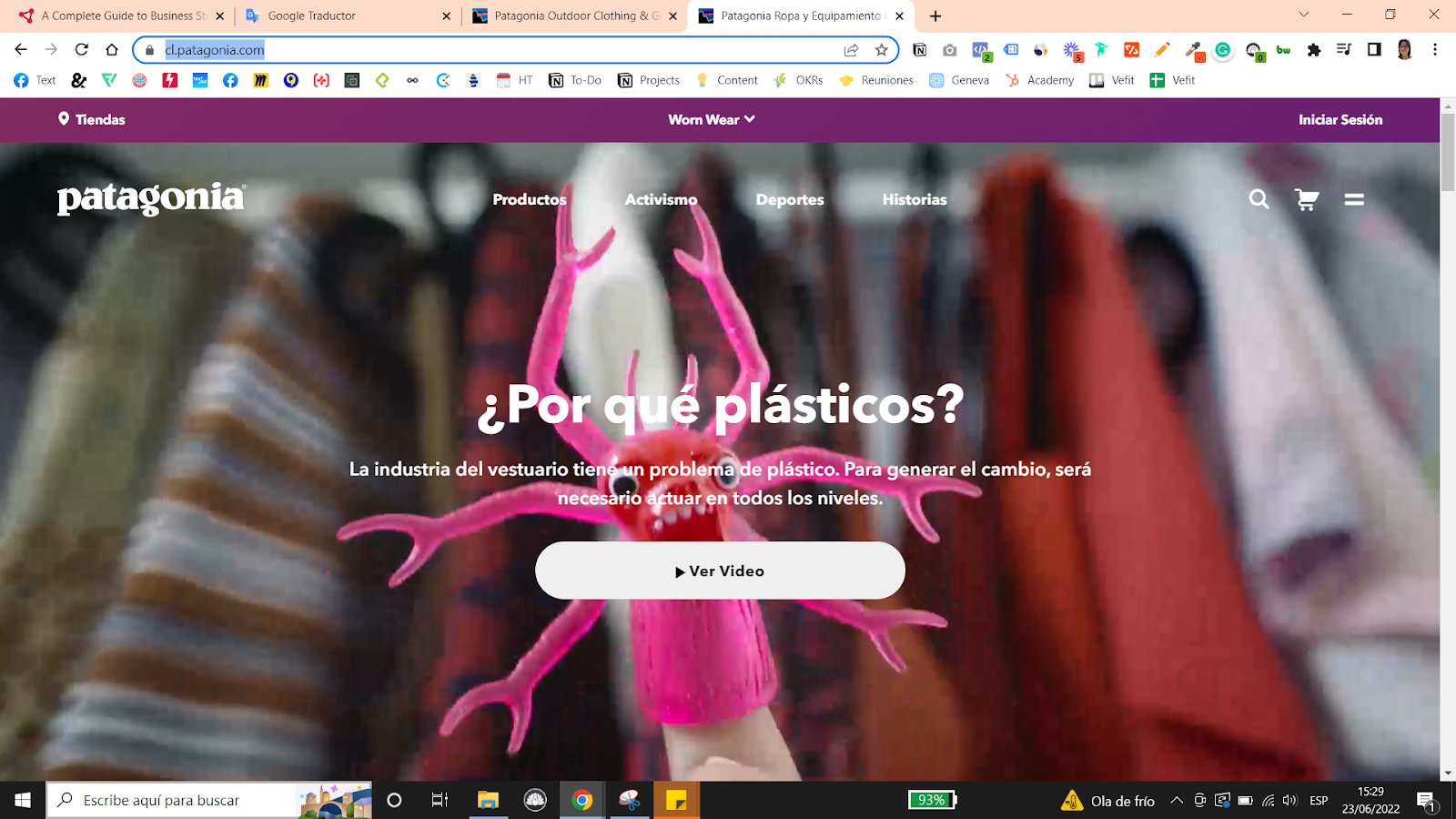Expand the tab search chevron

pos(1304,15)
